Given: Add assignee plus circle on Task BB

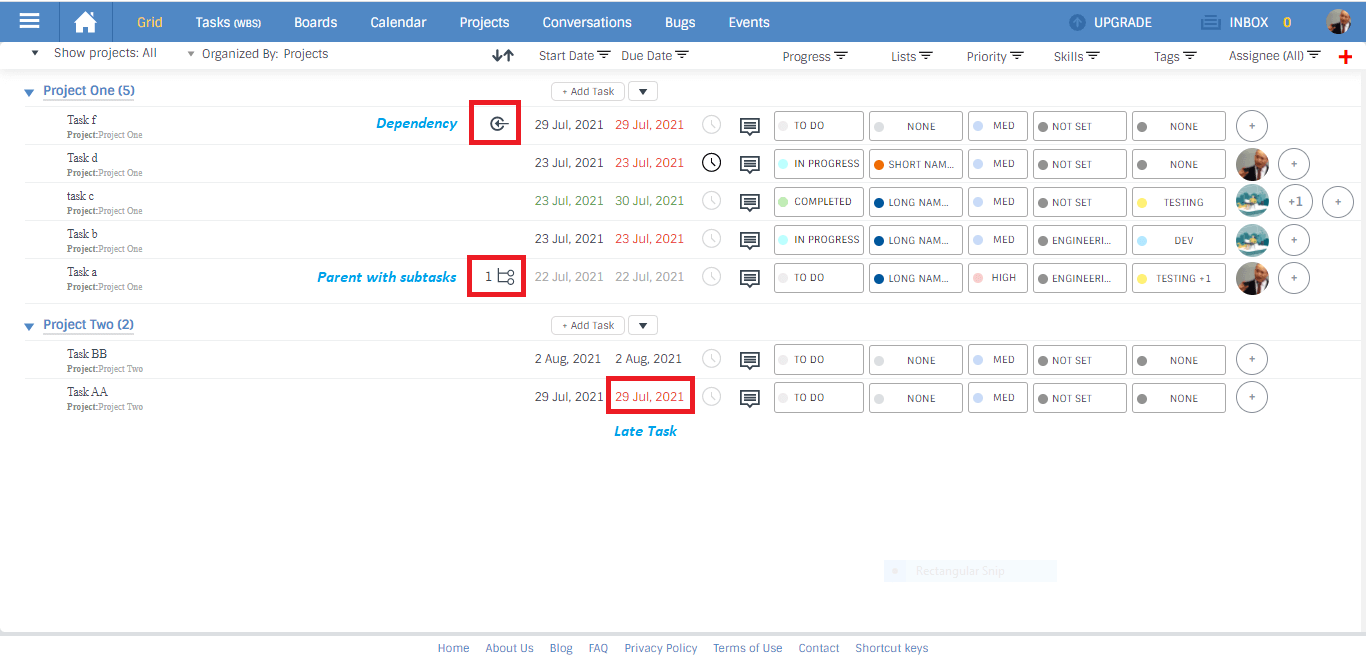Looking at the screenshot, I should (x=1252, y=360).
